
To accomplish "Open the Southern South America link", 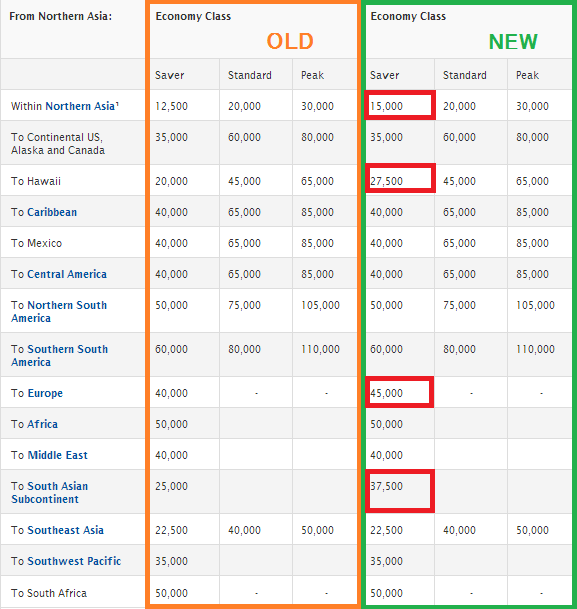I will point(59,355).
